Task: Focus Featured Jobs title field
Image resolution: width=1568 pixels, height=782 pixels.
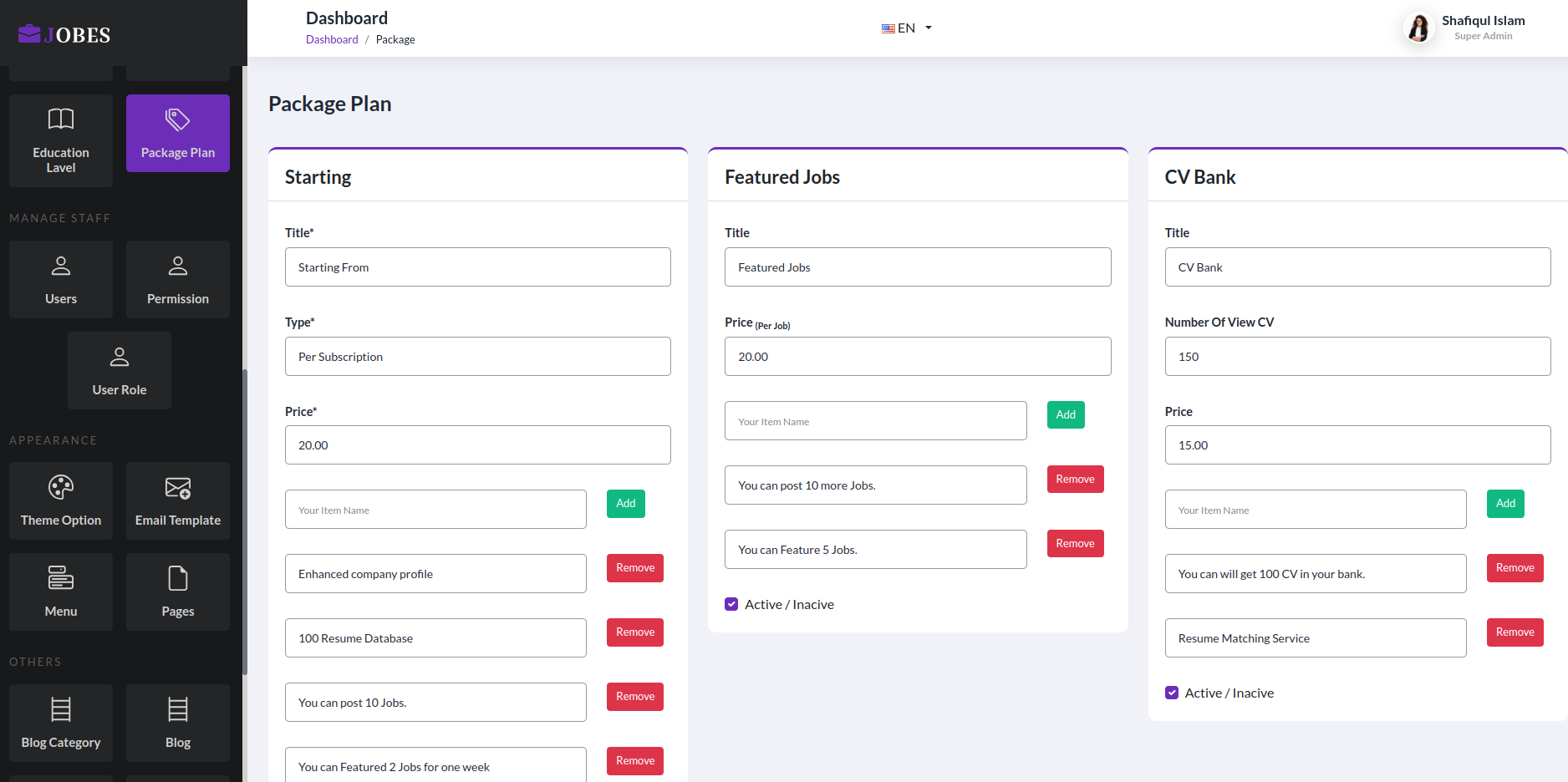Action: [918, 267]
